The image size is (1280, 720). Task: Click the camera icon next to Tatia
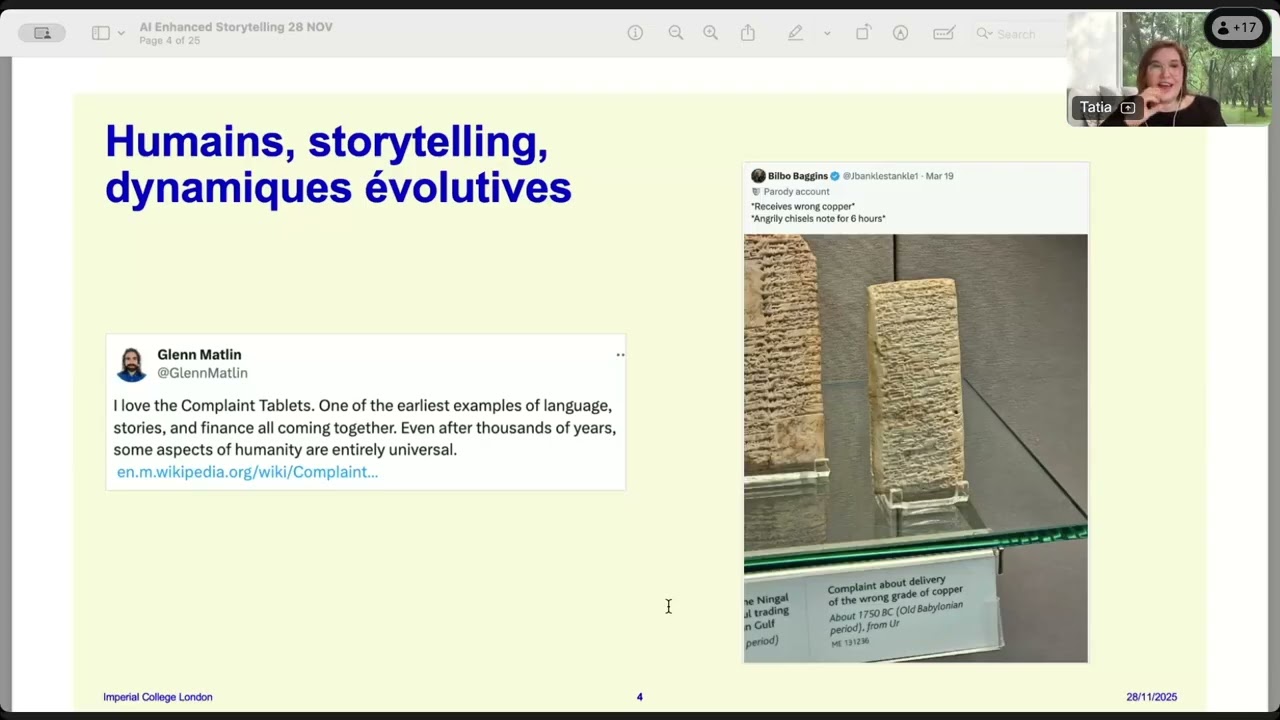(1128, 108)
